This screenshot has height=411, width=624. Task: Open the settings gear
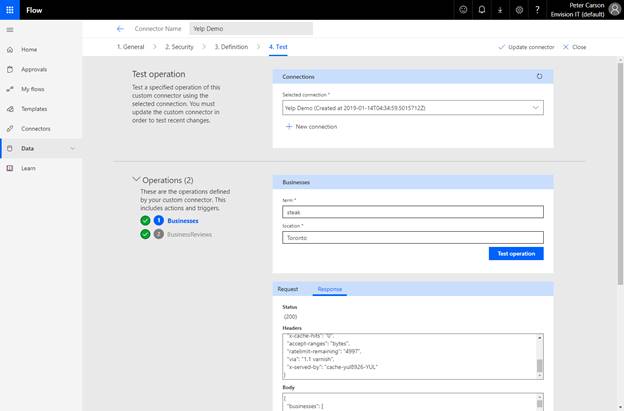tap(519, 10)
